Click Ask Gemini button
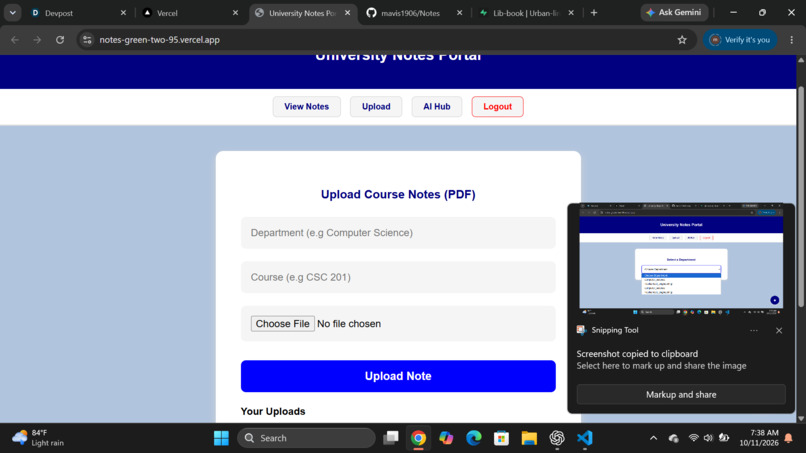Screen dimensions: 806x453 (674, 12)
